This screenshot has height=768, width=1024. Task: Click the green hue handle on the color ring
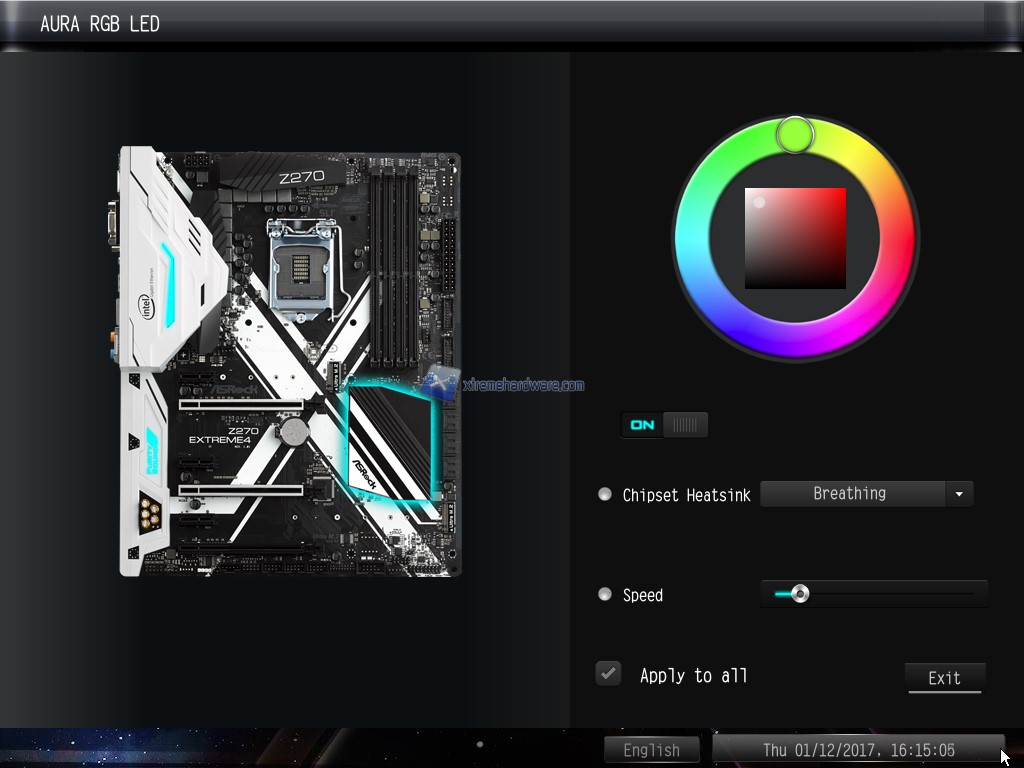[796, 134]
